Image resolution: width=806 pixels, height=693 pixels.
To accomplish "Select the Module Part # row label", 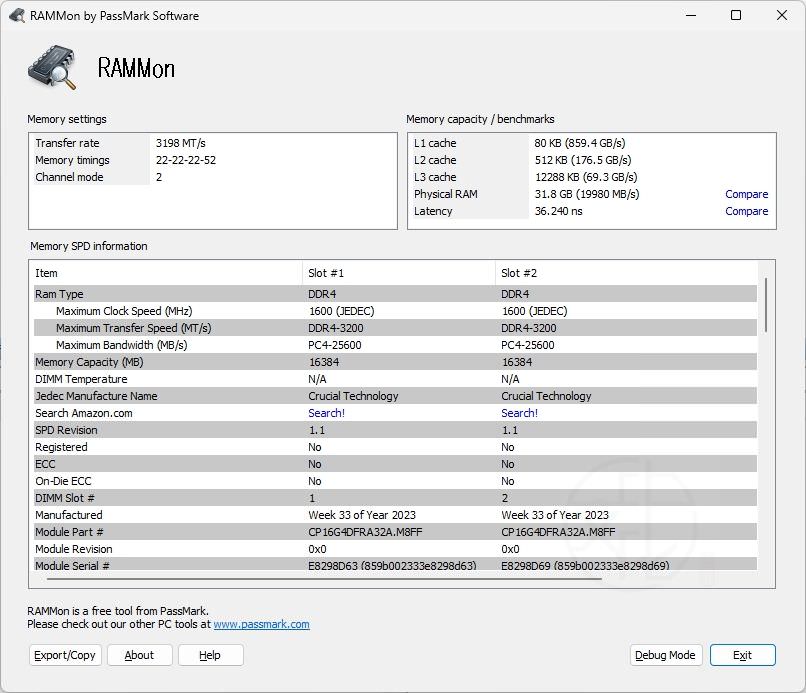I will coord(69,532).
